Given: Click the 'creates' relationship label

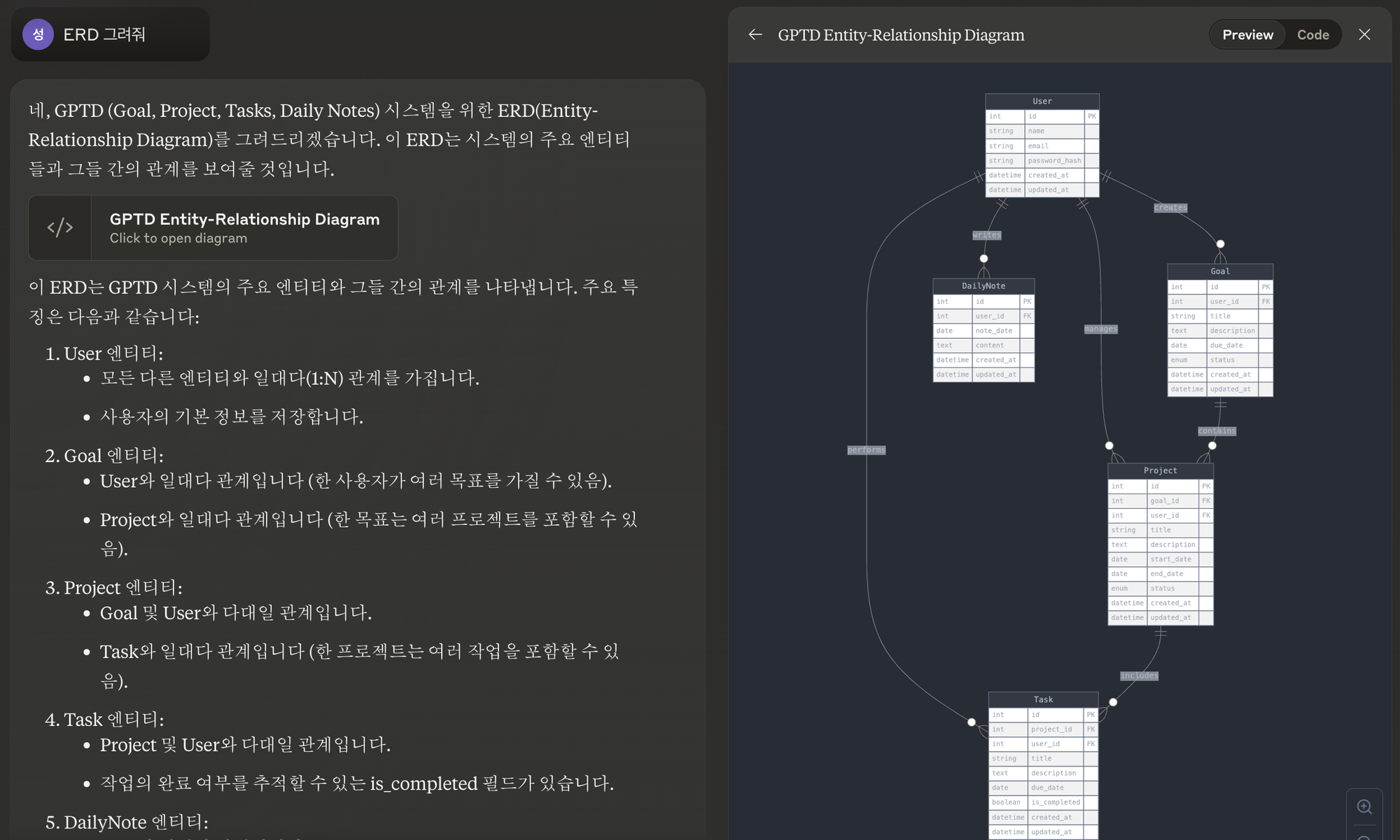Looking at the screenshot, I should (x=1170, y=208).
